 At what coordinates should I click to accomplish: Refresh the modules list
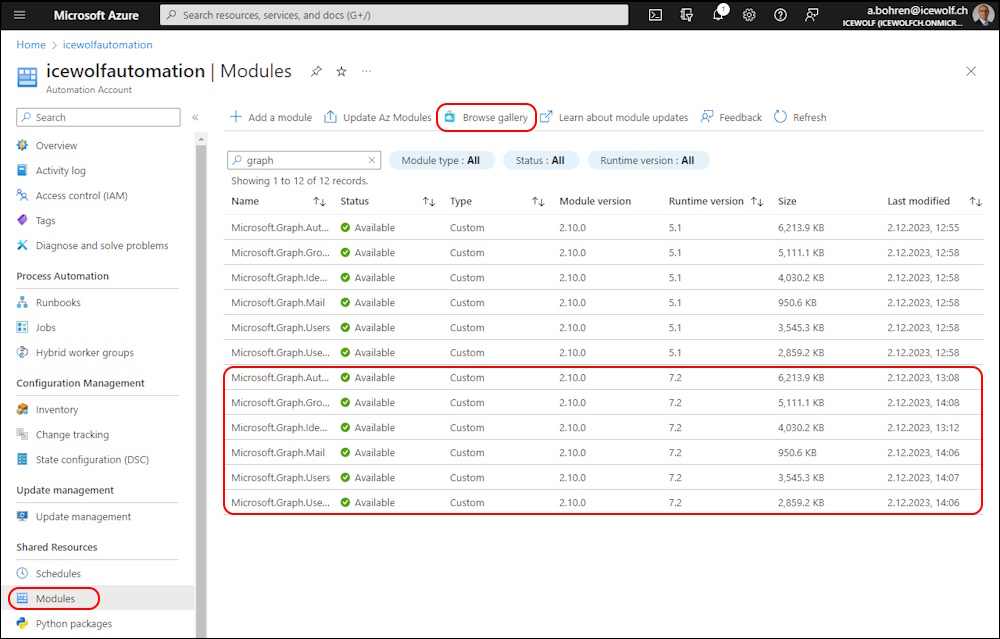pos(800,117)
